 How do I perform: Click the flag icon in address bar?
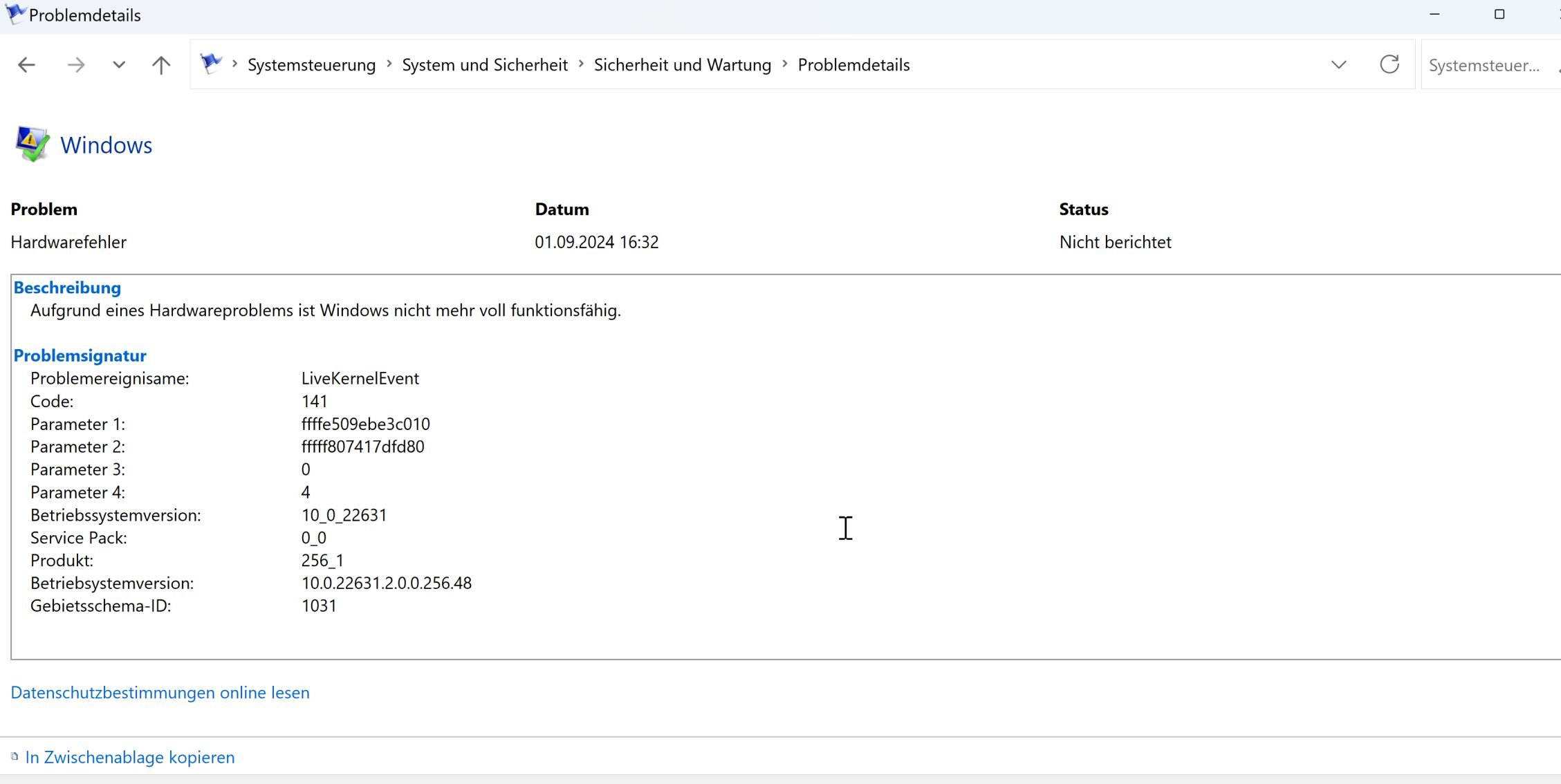coord(211,64)
